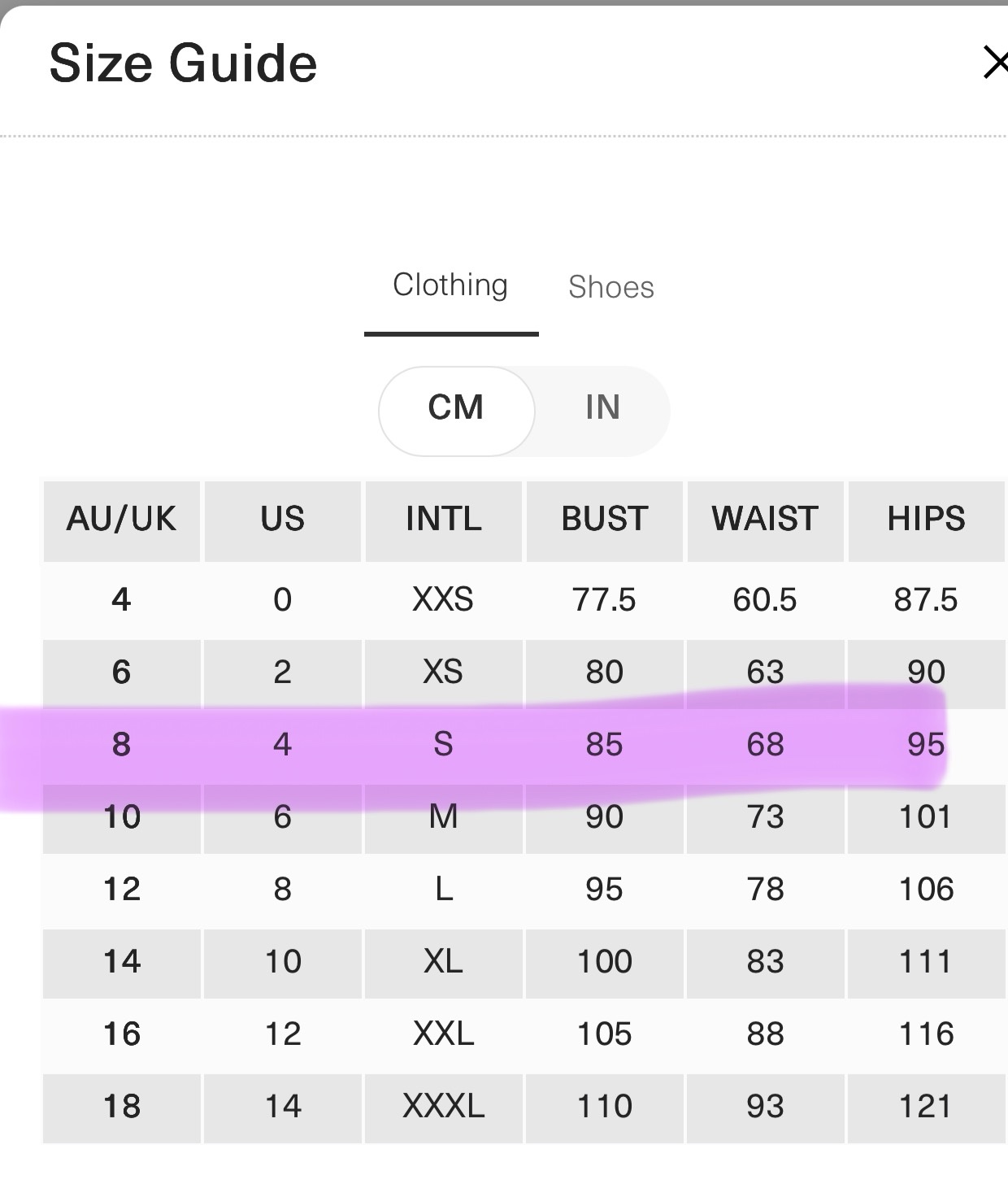This screenshot has width=1008, height=1197.
Task: Click the XXXL size cell
Action: tap(443, 1107)
